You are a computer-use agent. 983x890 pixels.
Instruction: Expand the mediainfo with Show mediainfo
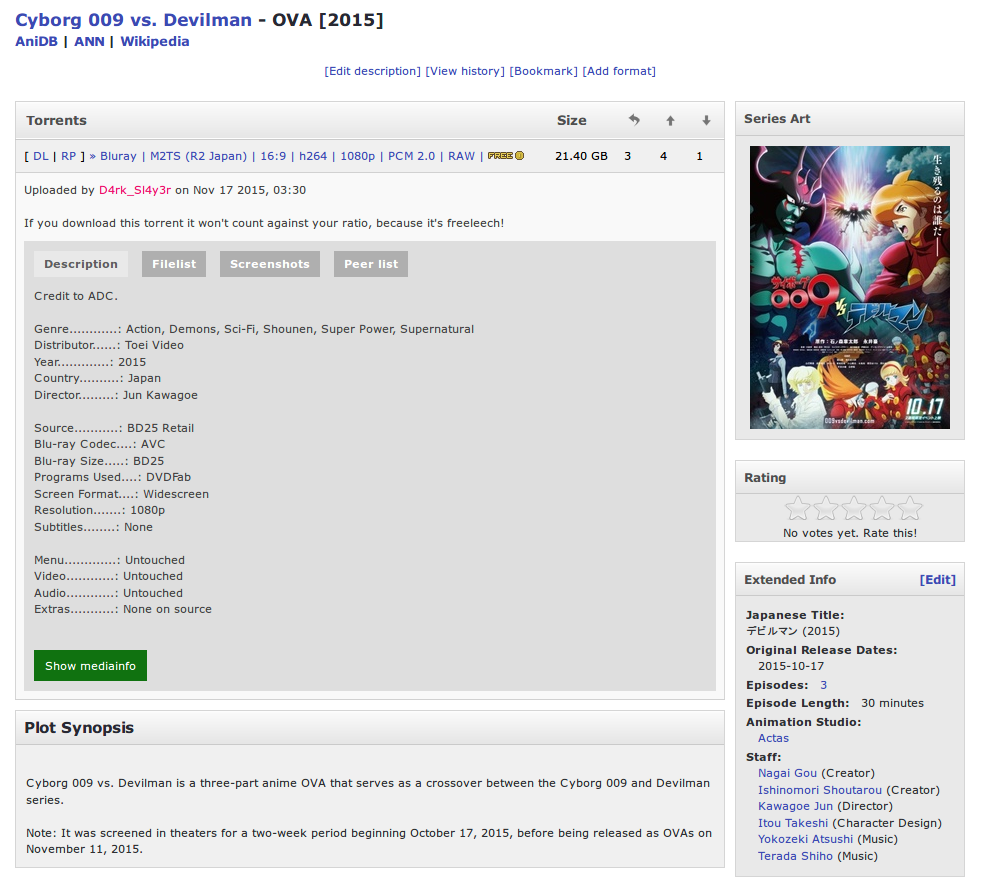tap(90, 666)
